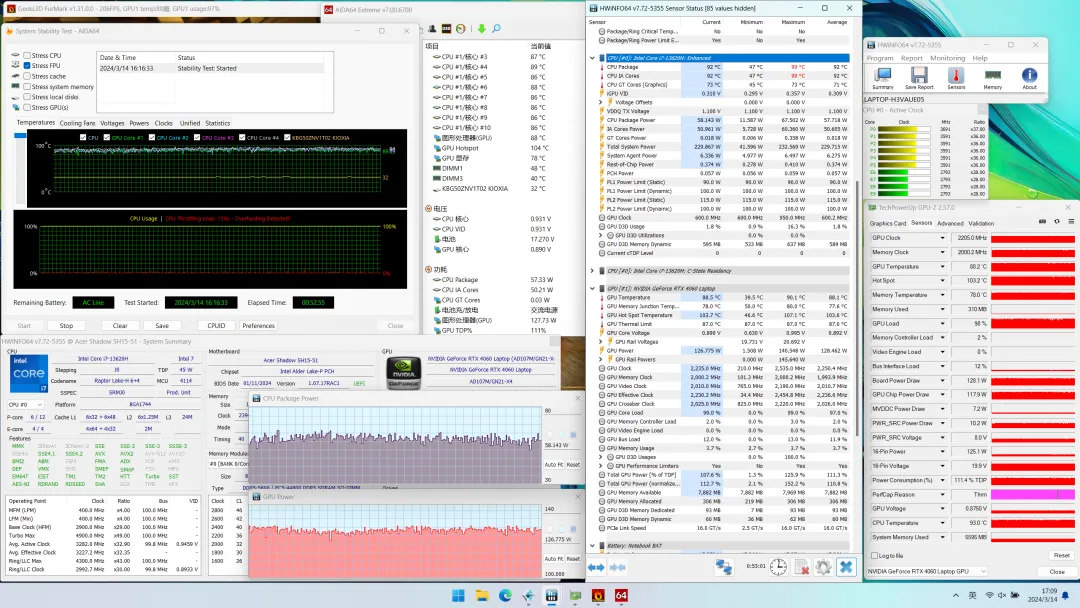Click AIDA64 toolbar user icon
The width and height of the screenshot is (1080, 608).
tap(432, 29)
